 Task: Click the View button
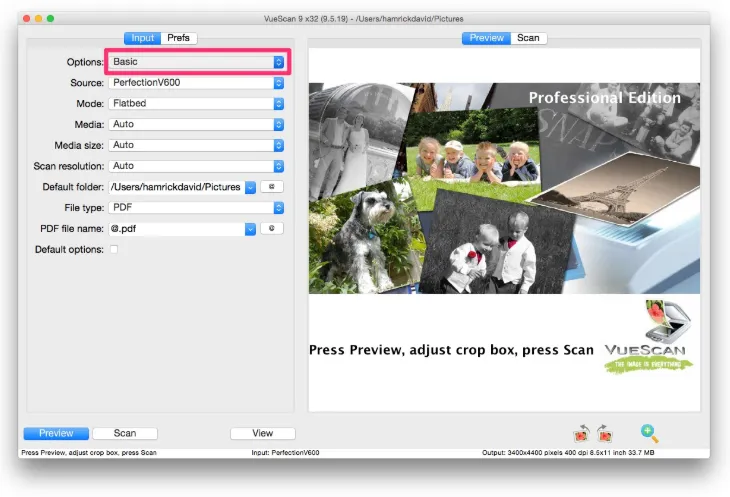263,433
